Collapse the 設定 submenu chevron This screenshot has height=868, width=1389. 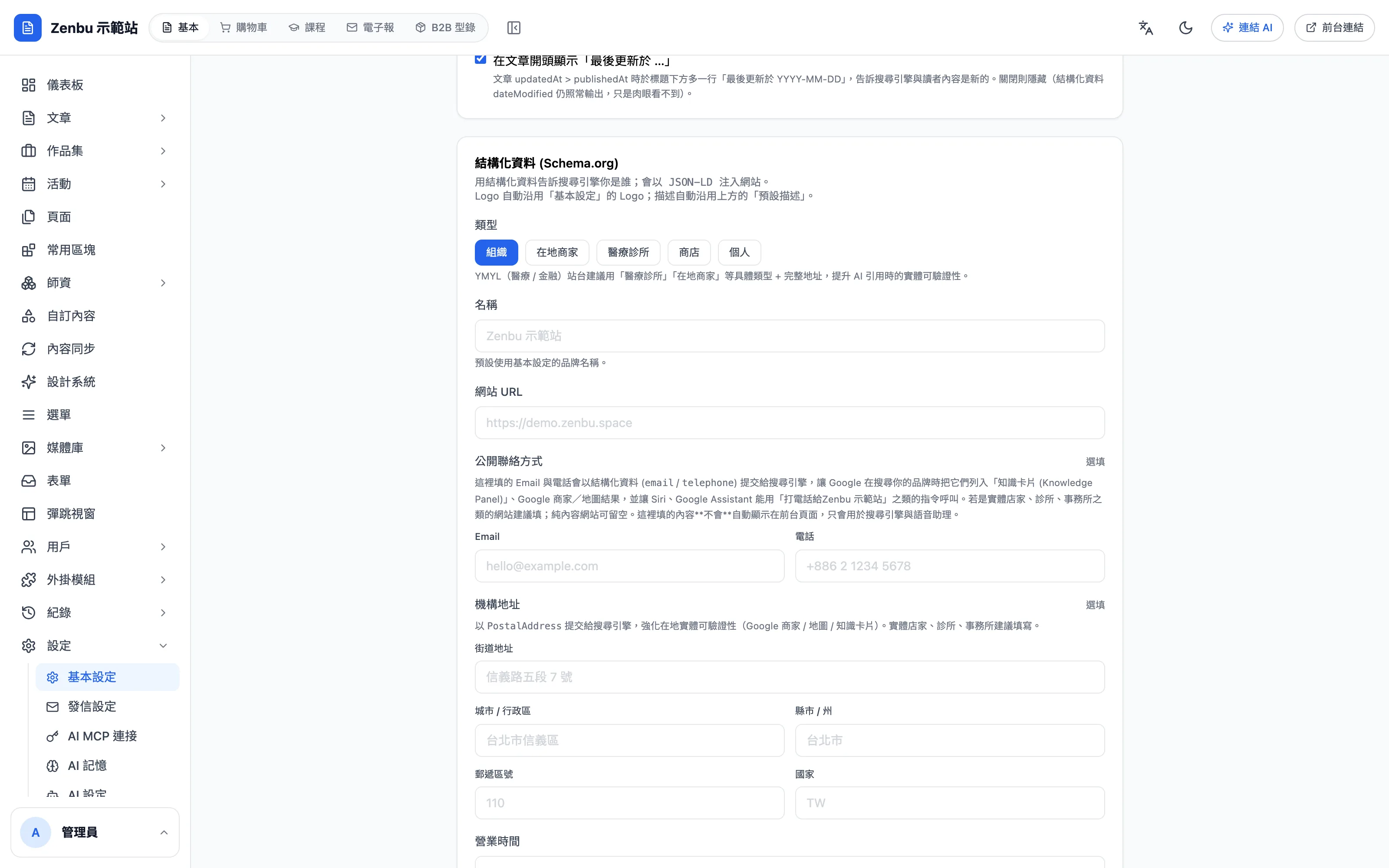pos(163,646)
